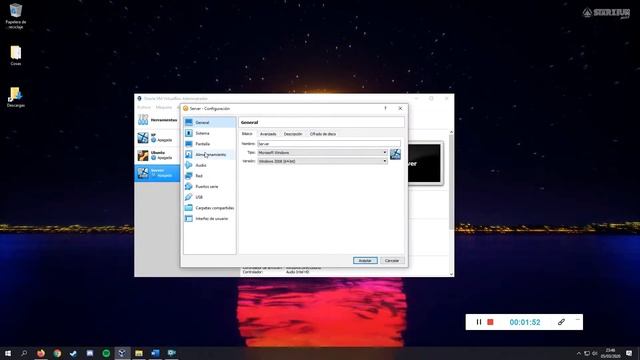Click the taskbar search icon
Viewport: 640px width, 360px height.
pos(24,353)
